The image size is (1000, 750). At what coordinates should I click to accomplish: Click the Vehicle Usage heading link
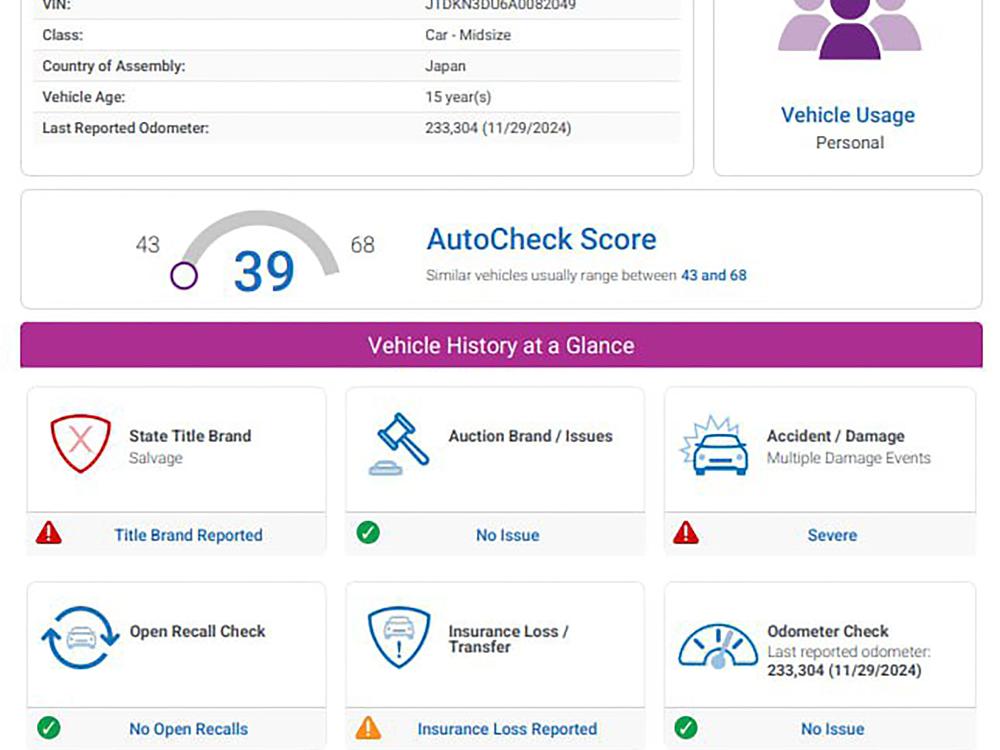[848, 115]
